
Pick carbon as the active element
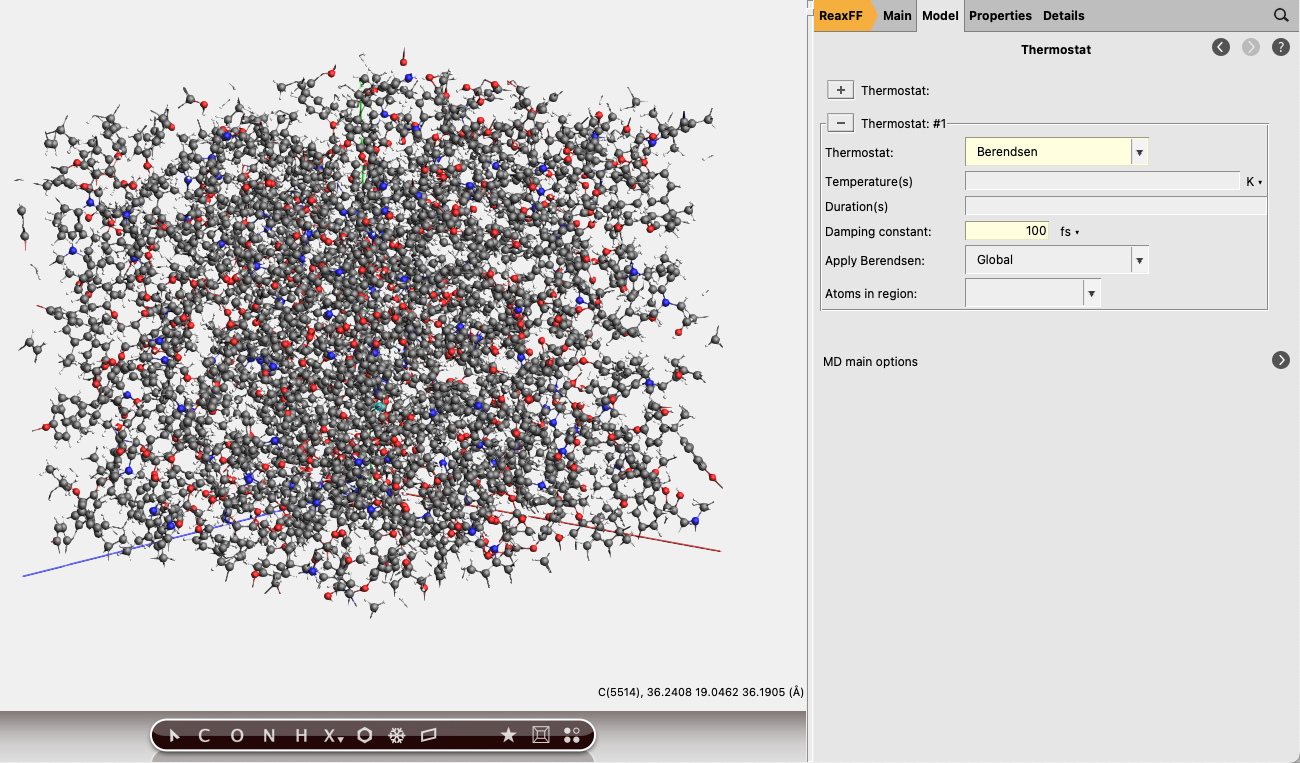(203, 735)
